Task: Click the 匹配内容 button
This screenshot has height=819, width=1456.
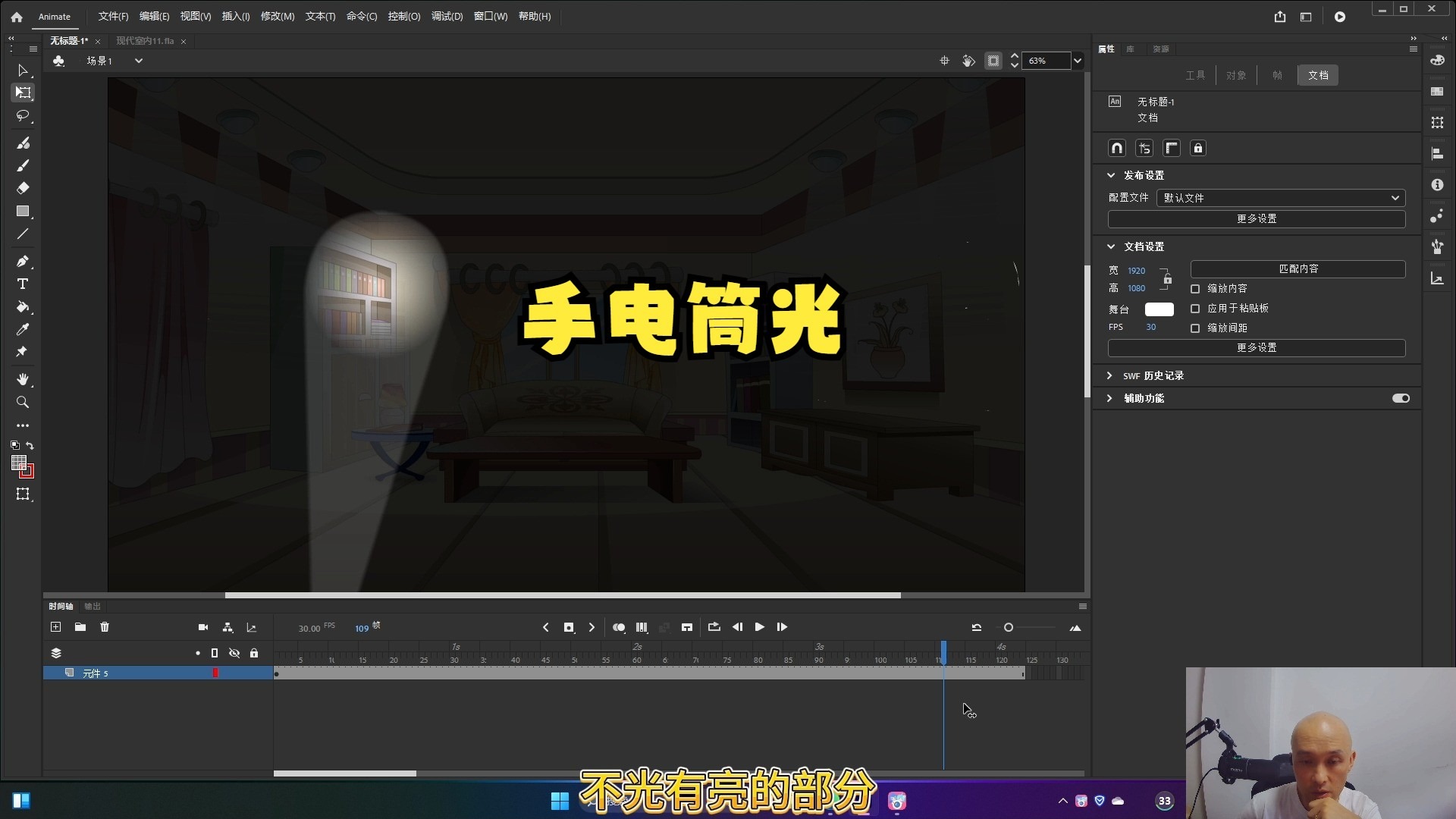Action: tap(1297, 268)
